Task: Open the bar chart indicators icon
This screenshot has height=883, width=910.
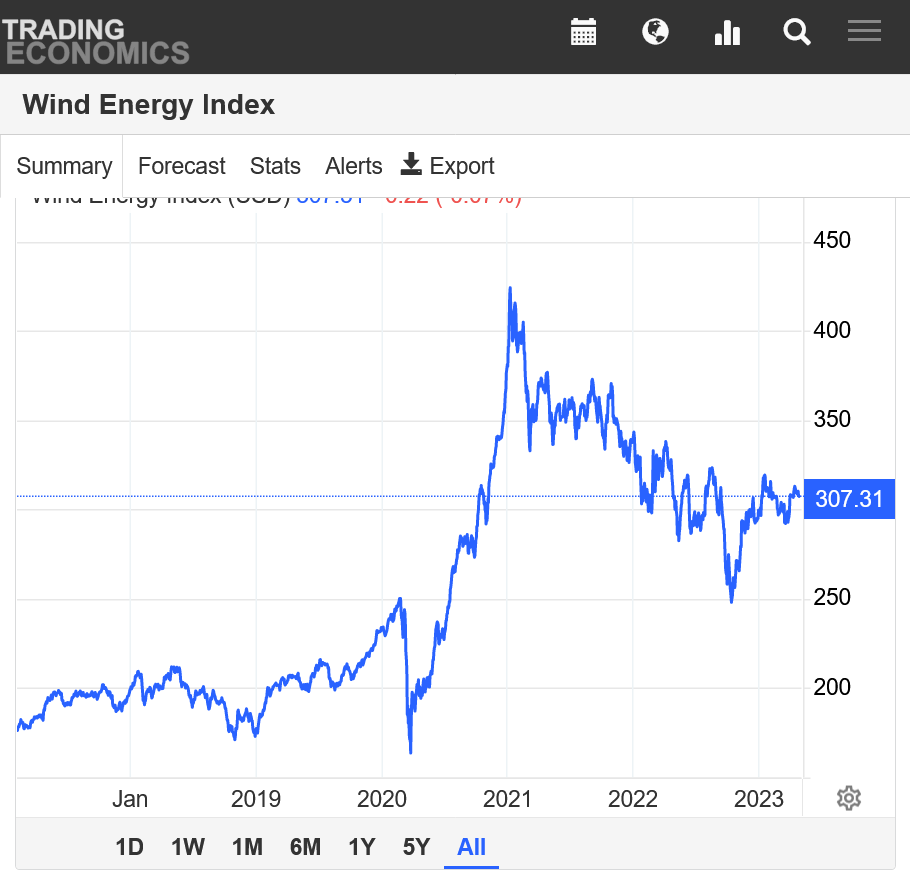Action: [x=727, y=32]
